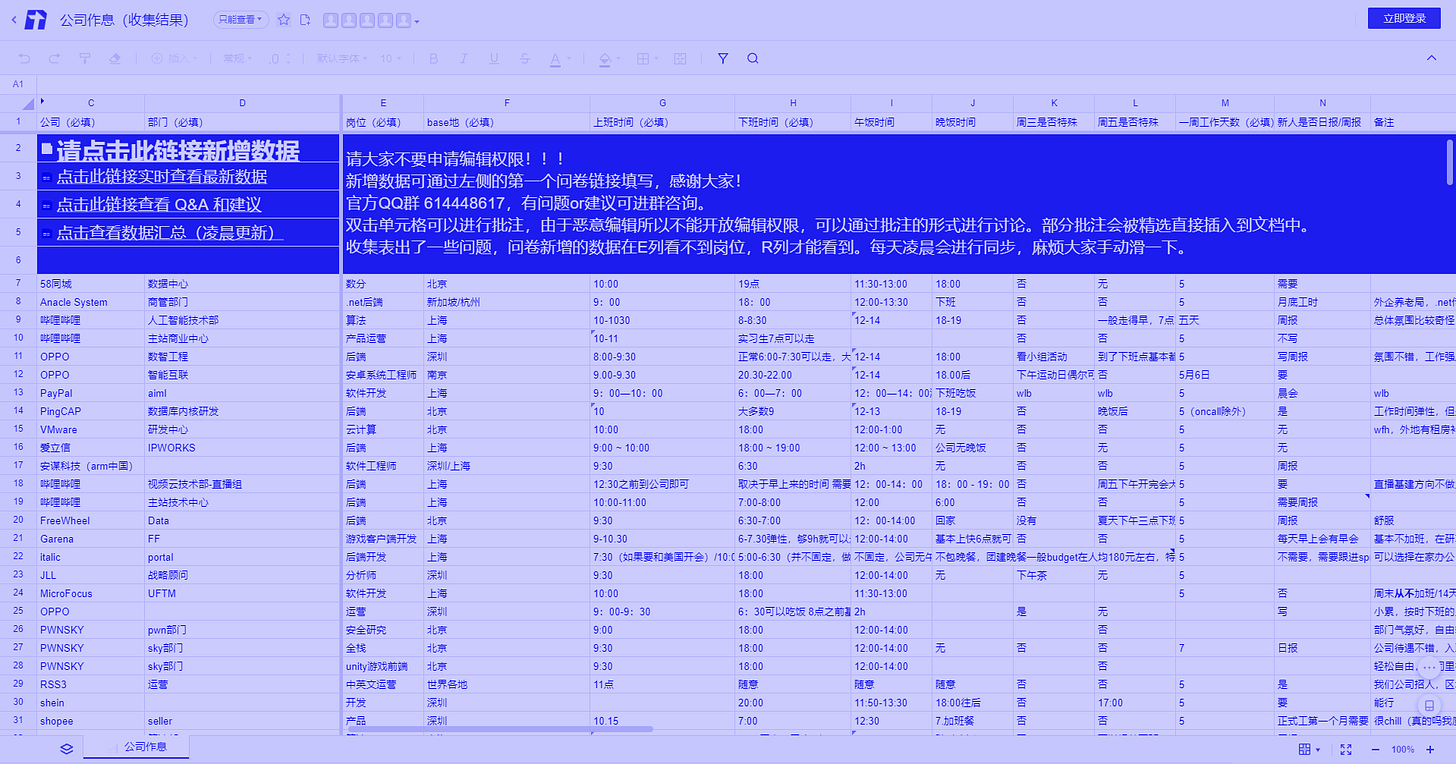The width and height of the screenshot is (1456, 764).
Task: Open the grid view mode dropdown in status bar
Action: click(x=1309, y=749)
